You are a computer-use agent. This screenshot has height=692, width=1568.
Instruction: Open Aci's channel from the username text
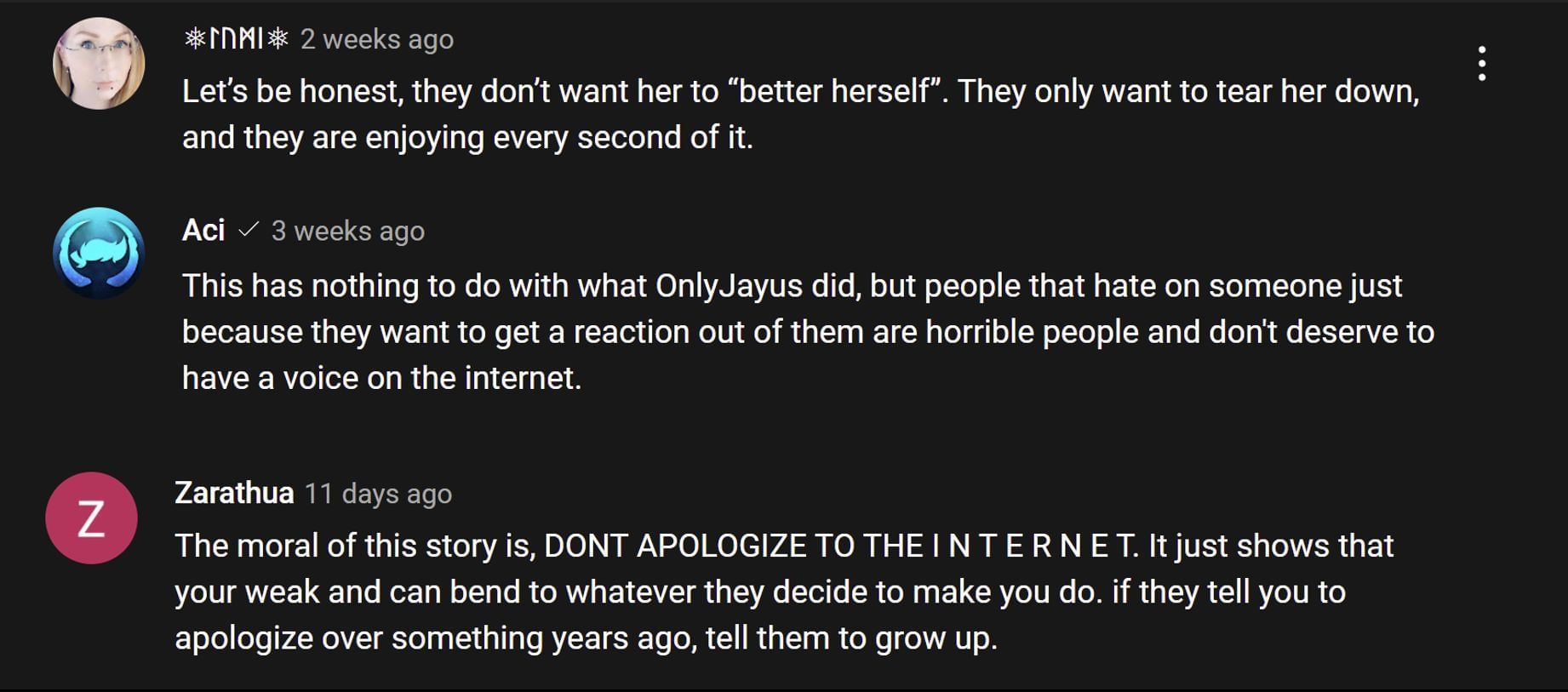(x=204, y=229)
